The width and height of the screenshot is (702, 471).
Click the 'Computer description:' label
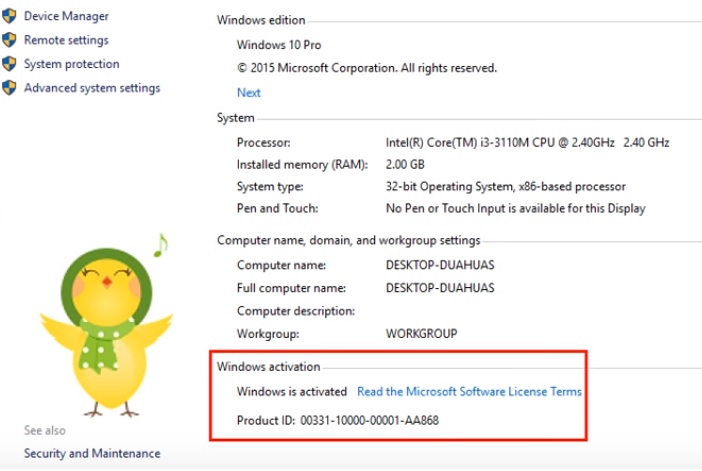tap(296, 311)
